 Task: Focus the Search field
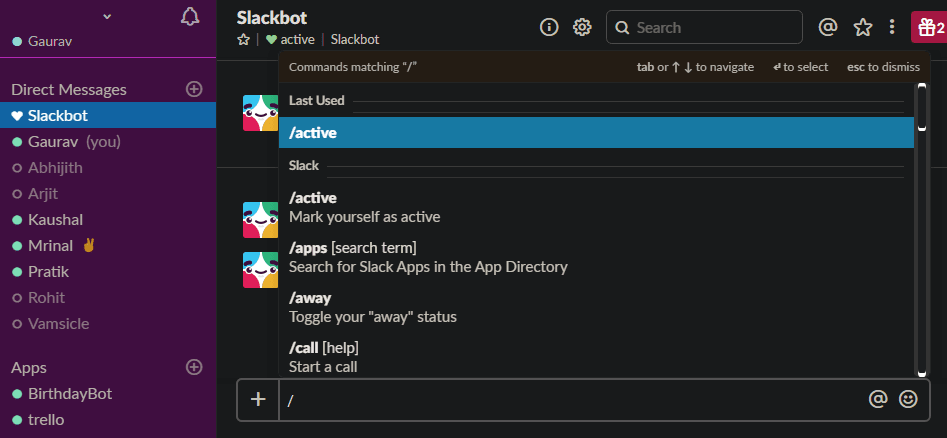coord(704,27)
